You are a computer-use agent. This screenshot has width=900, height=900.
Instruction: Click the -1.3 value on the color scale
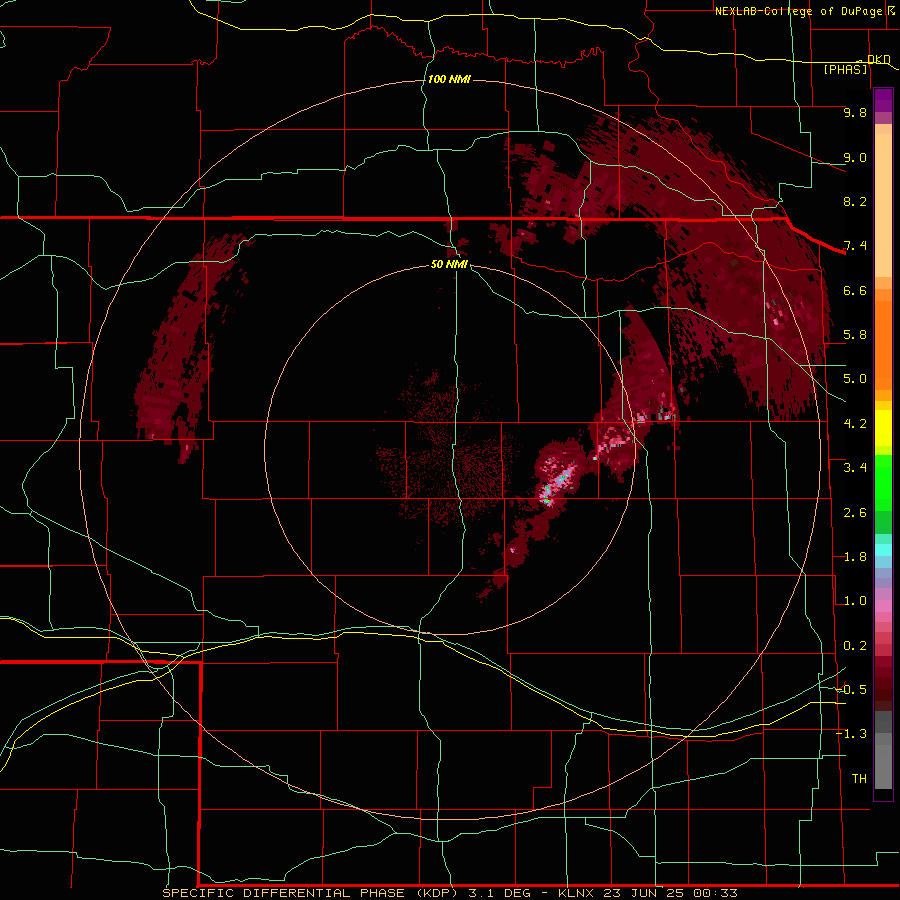pos(852,734)
